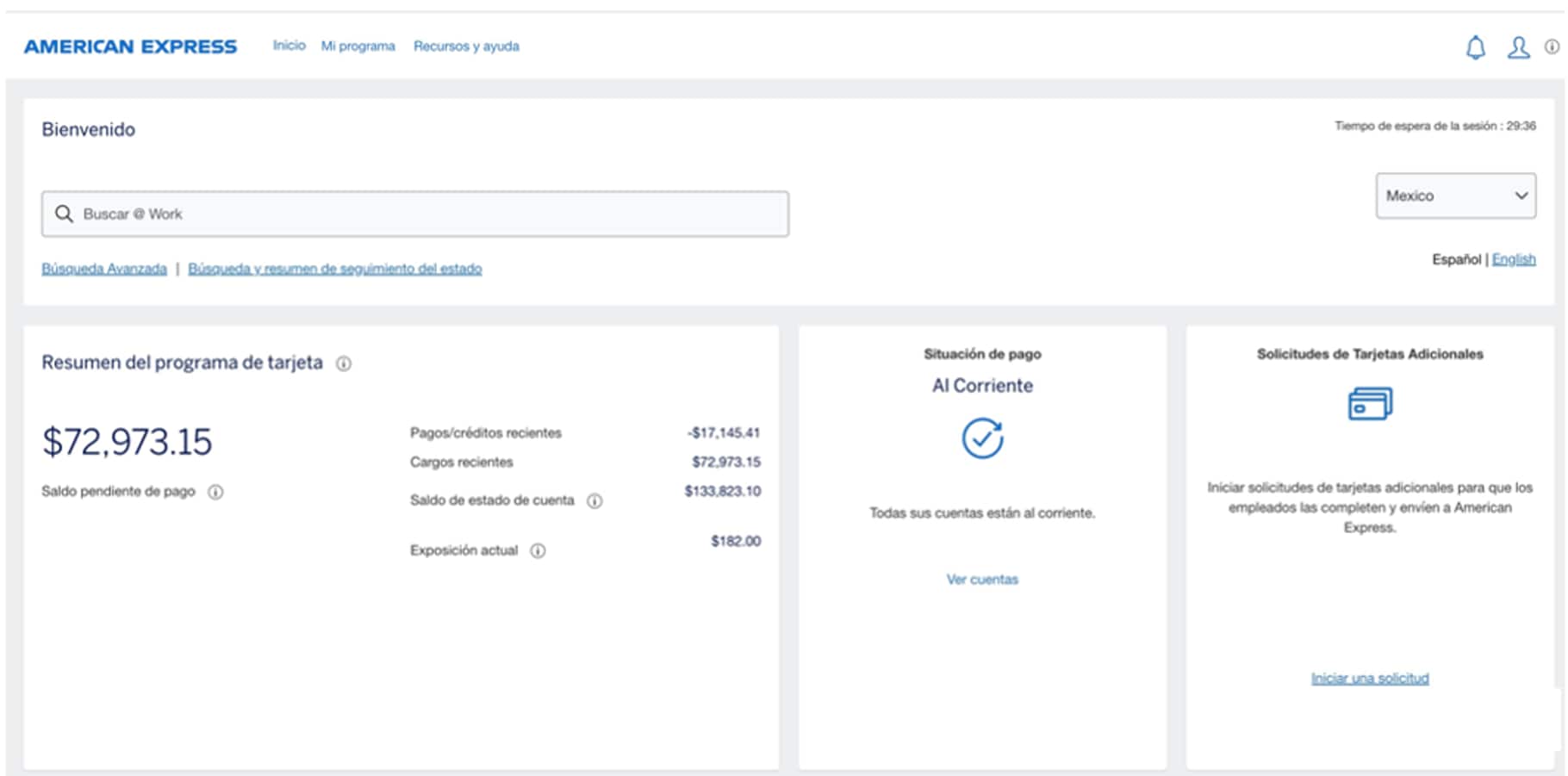The image size is (1568, 776).
Task: Open the notifications bell icon
Action: pos(1475,47)
